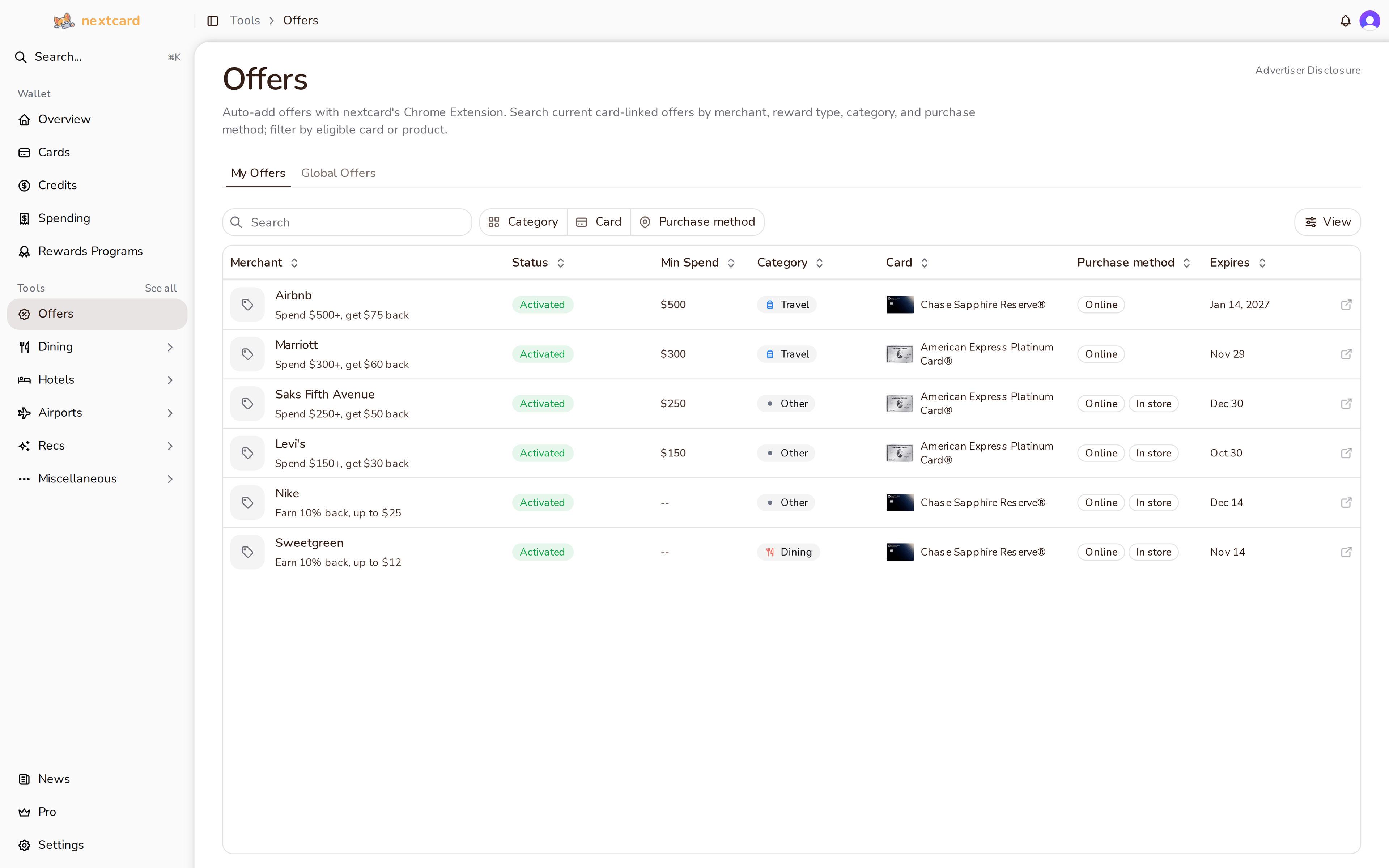The image size is (1389, 868).
Task: Sort by the Card column header
Action: 907,262
